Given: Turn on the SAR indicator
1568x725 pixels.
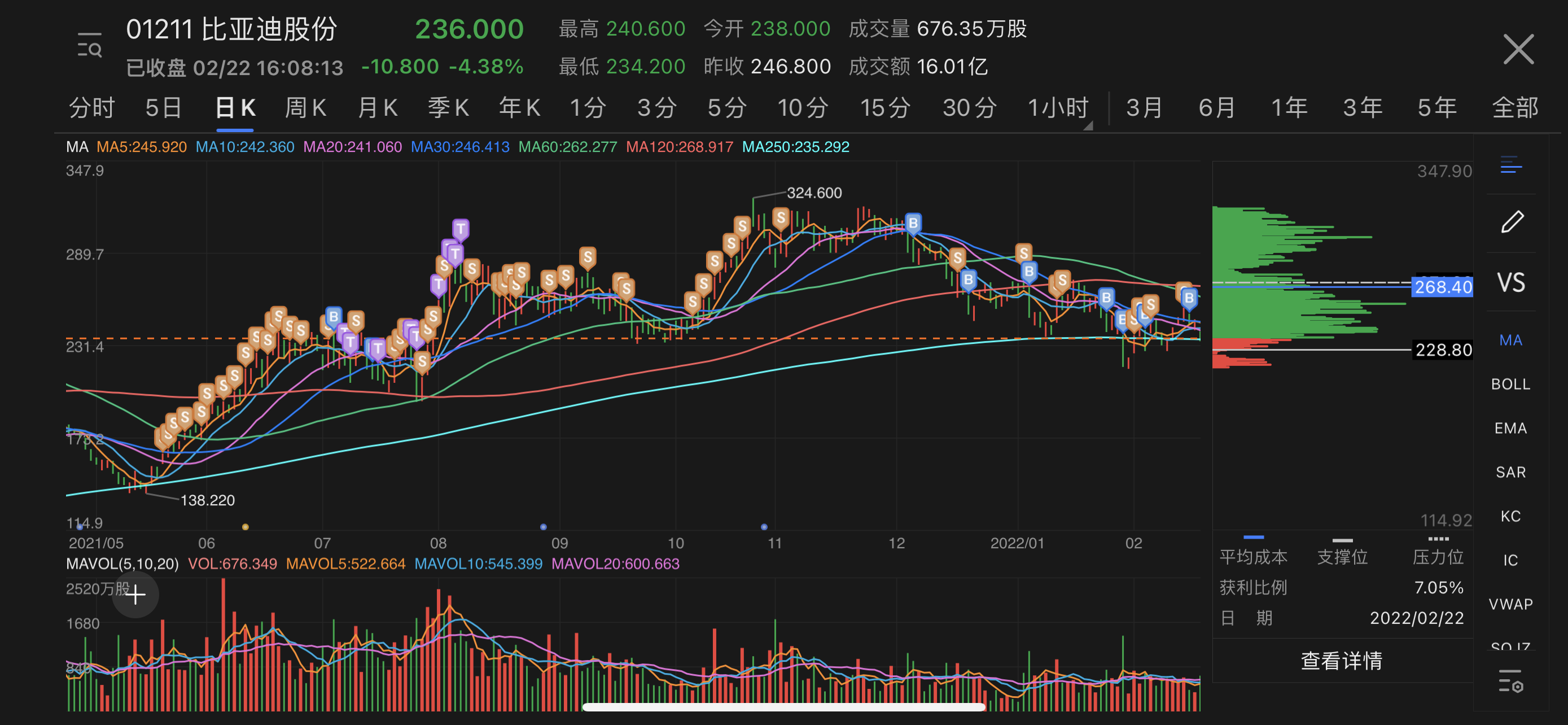Looking at the screenshot, I should point(1510,473).
